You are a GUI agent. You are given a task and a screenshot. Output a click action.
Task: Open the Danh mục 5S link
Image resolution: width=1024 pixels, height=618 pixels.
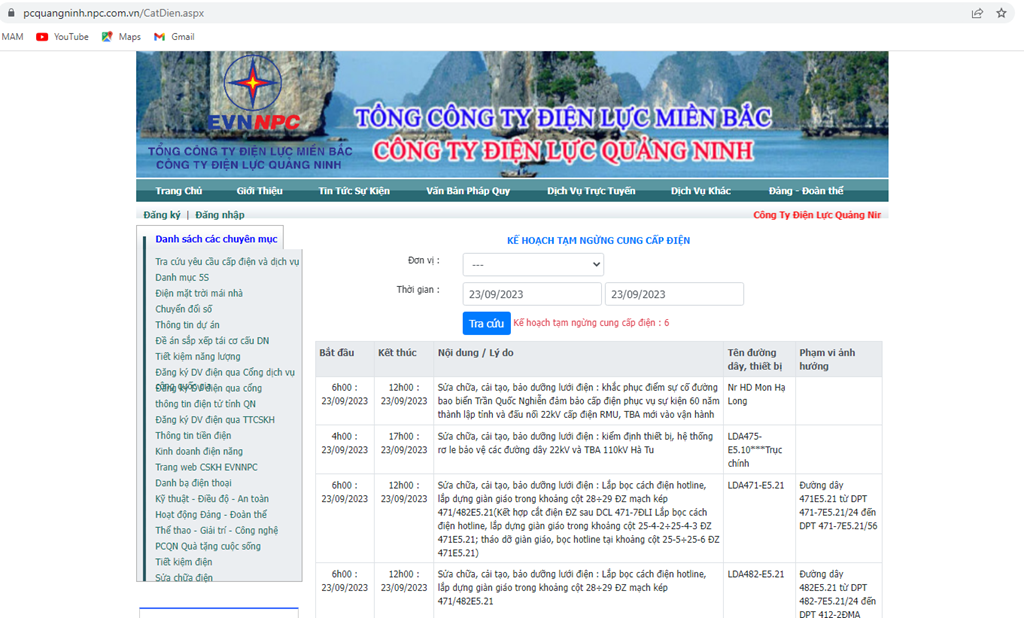[182, 277]
